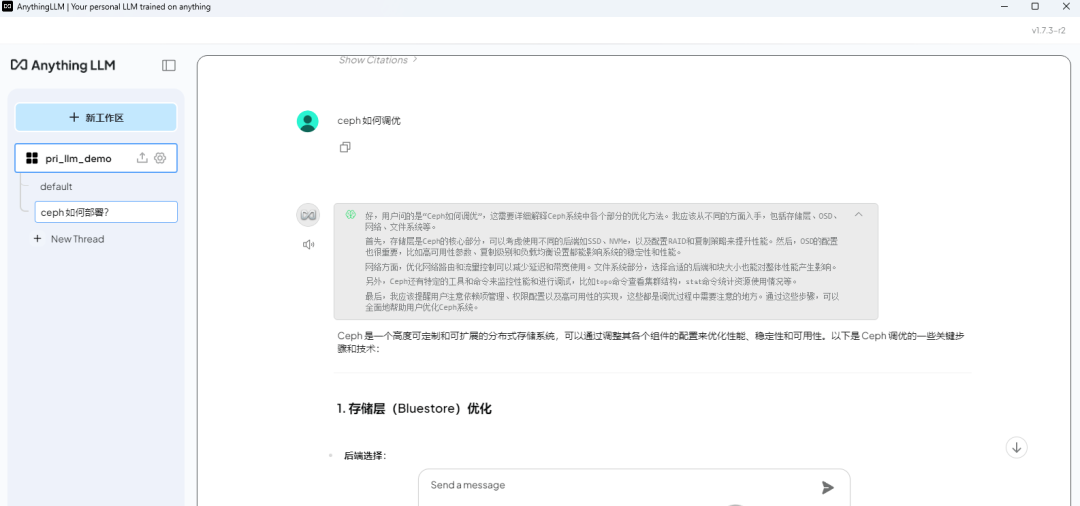Click the thought brain icon
This screenshot has height=506, width=1080.
click(351, 215)
